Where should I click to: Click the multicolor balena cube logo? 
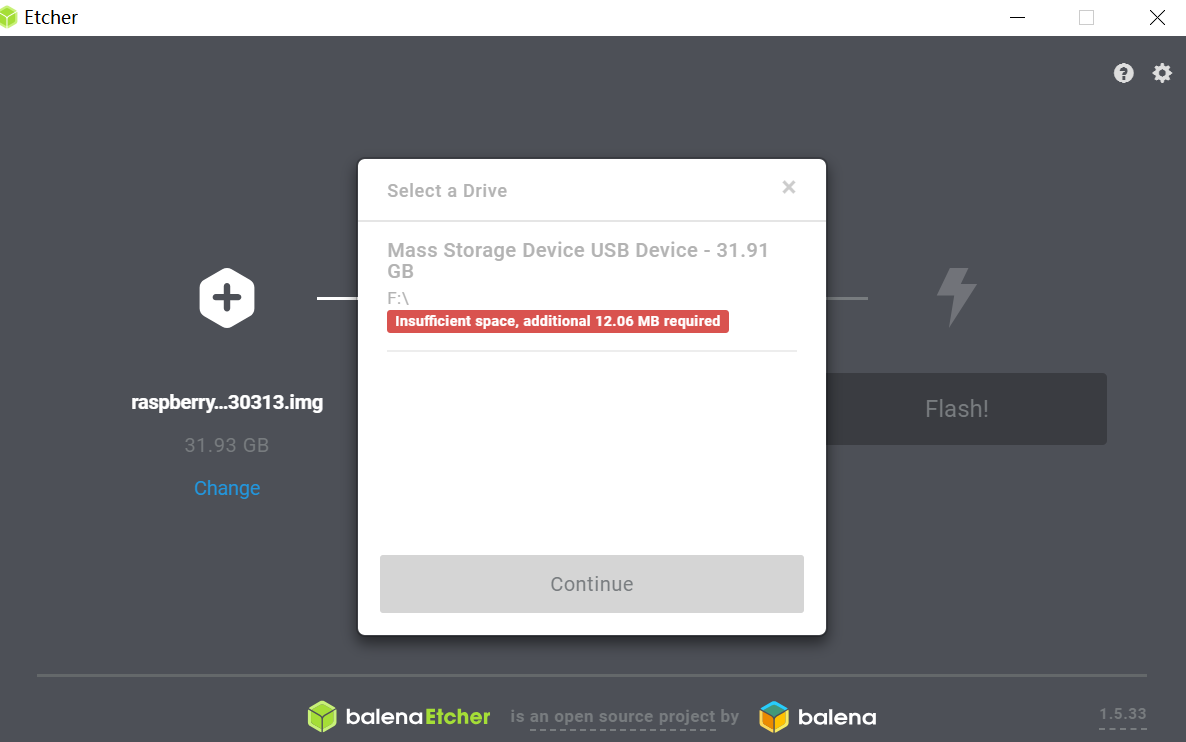pos(774,716)
